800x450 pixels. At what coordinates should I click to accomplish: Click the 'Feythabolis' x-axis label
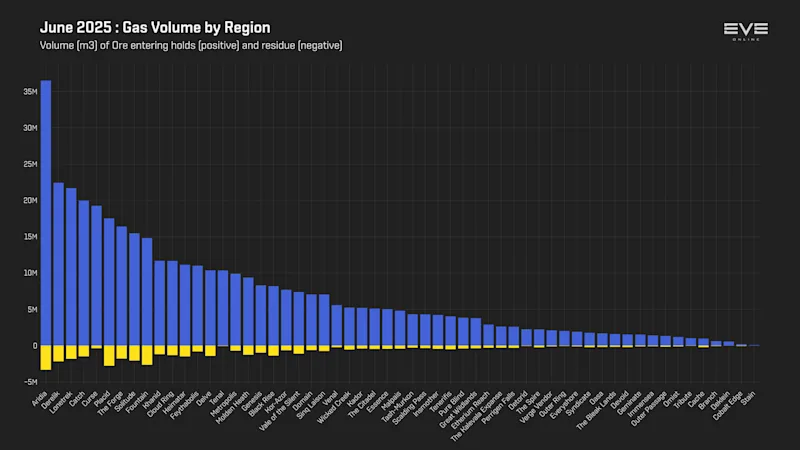coord(185,406)
